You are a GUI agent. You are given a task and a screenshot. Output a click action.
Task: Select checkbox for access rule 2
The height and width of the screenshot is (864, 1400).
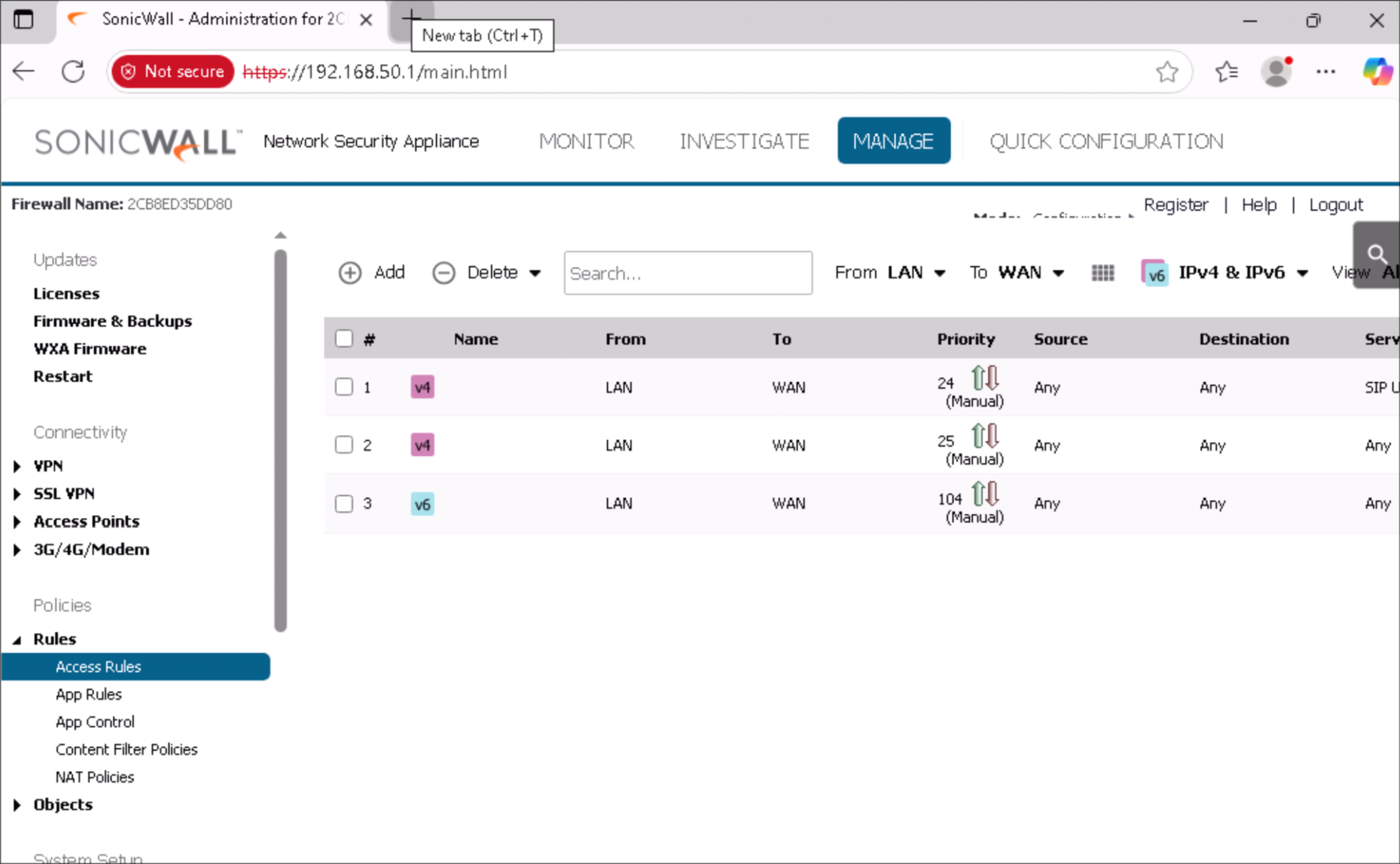344,445
